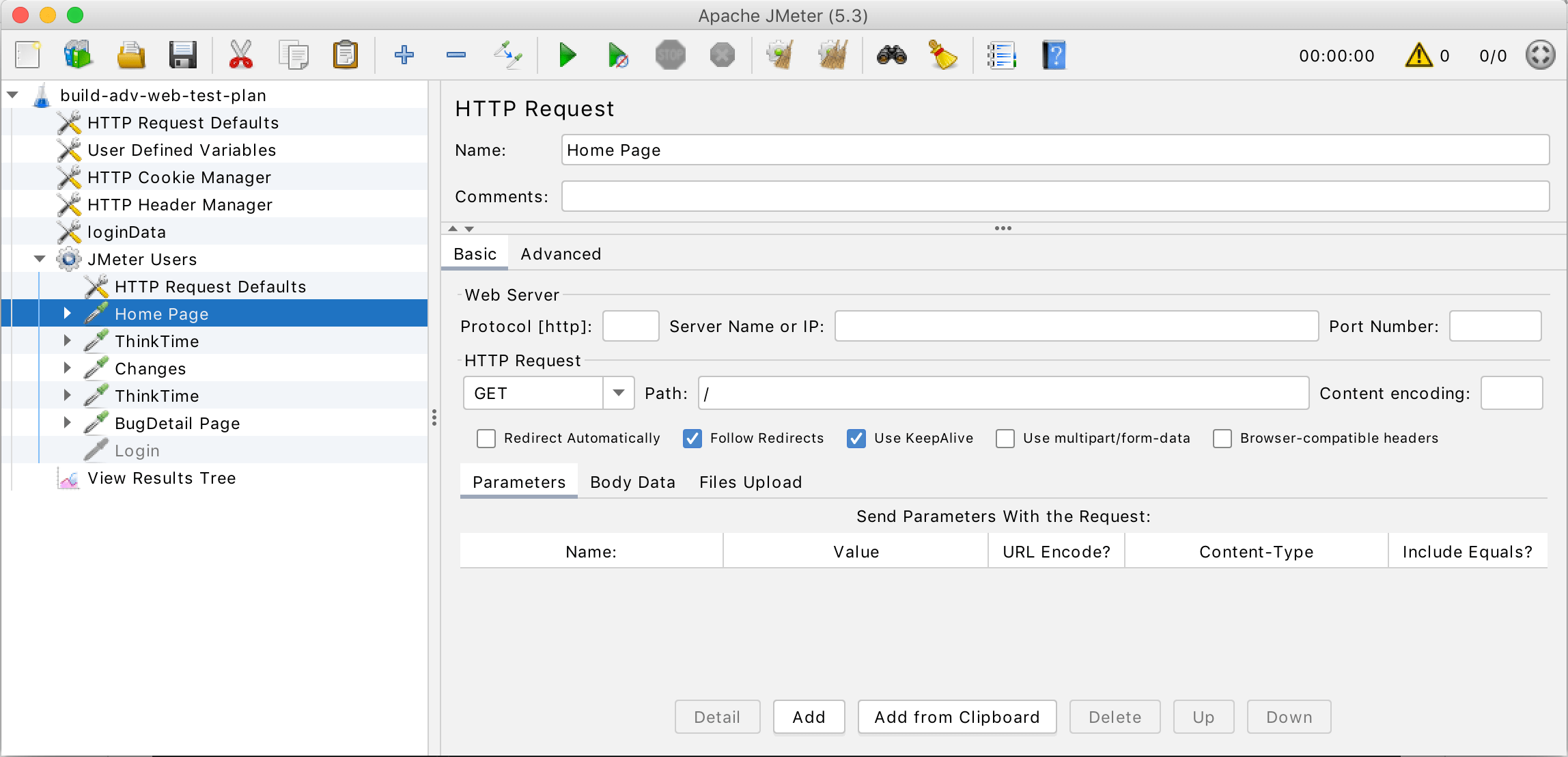
Task: Click the Add element plus icon
Action: [403, 54]
